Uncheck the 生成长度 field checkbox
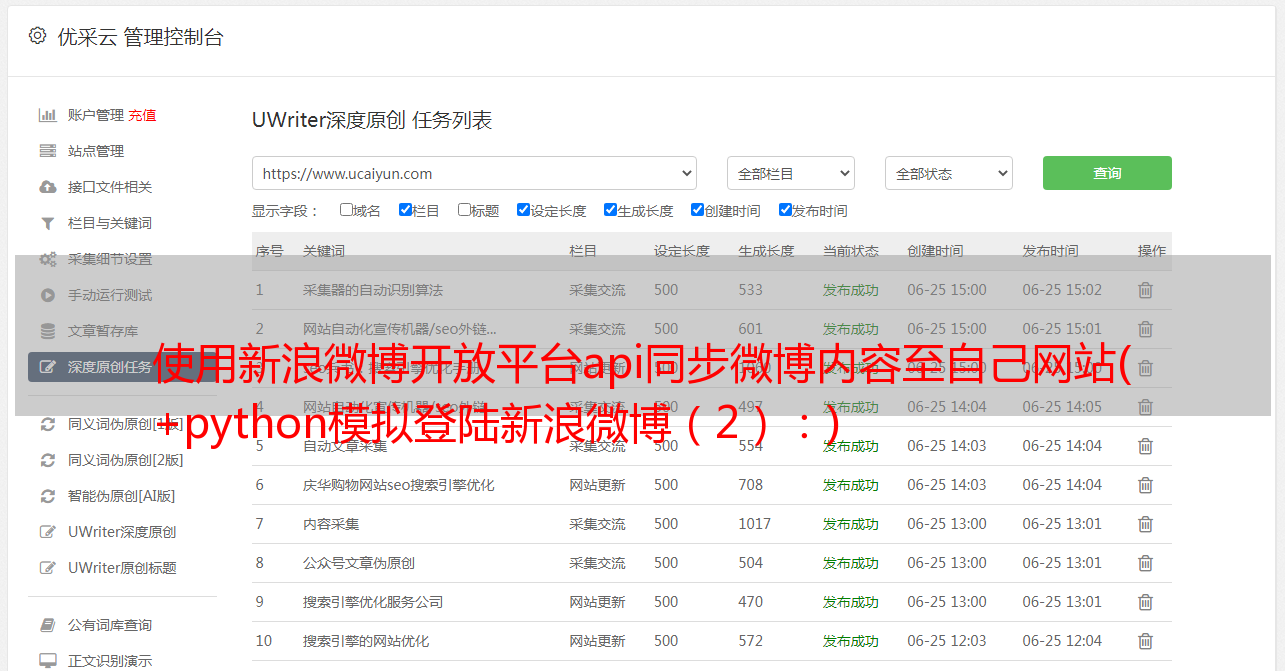The height and width of the screenshot is (671, 1285). (x=610, y=210)
